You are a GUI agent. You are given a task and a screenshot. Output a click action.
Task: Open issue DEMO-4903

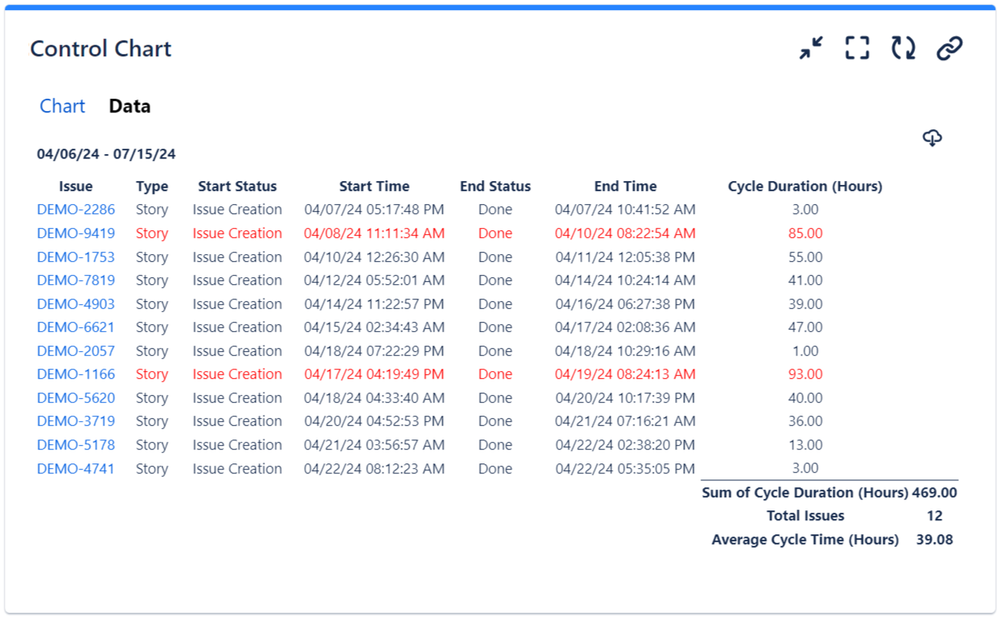(76, 304)
